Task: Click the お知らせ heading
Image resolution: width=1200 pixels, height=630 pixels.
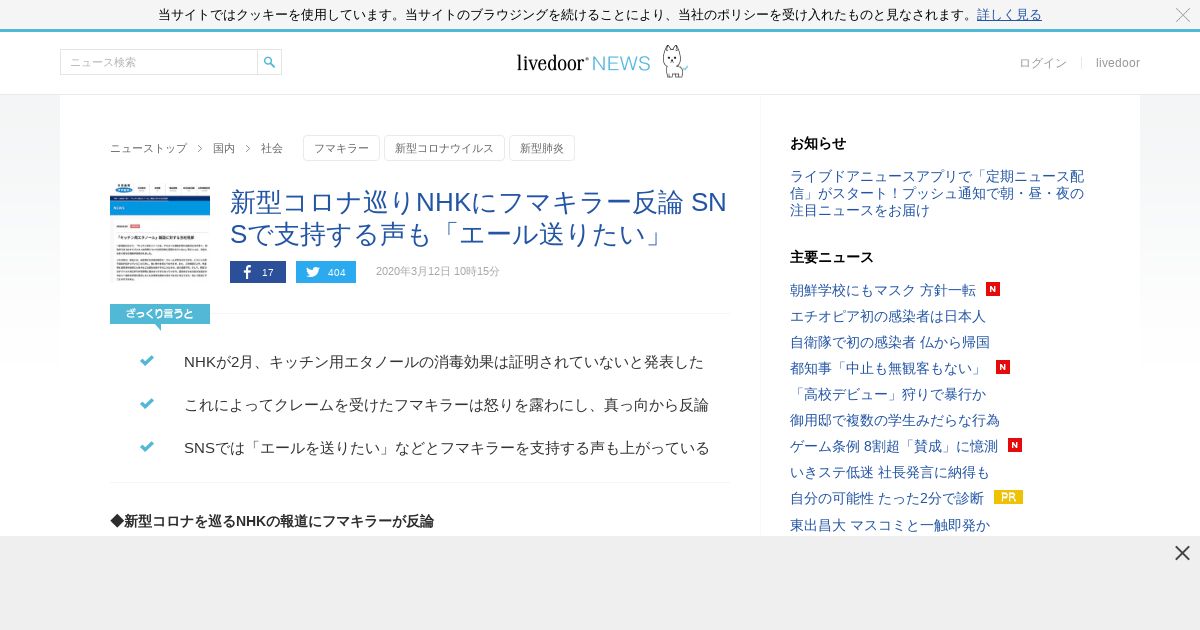Action: pyautogui.click(x=818, y=143)
